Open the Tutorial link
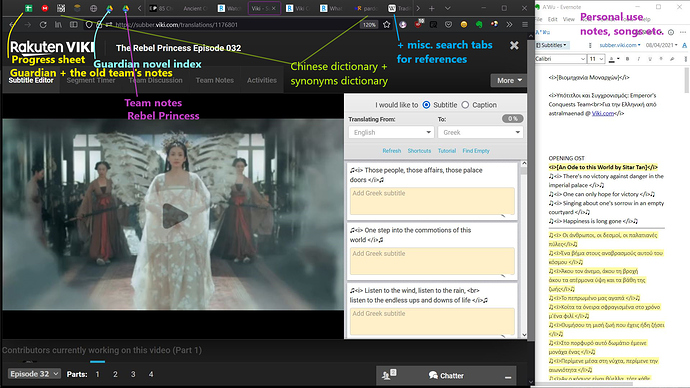 [x=447, y=150]
